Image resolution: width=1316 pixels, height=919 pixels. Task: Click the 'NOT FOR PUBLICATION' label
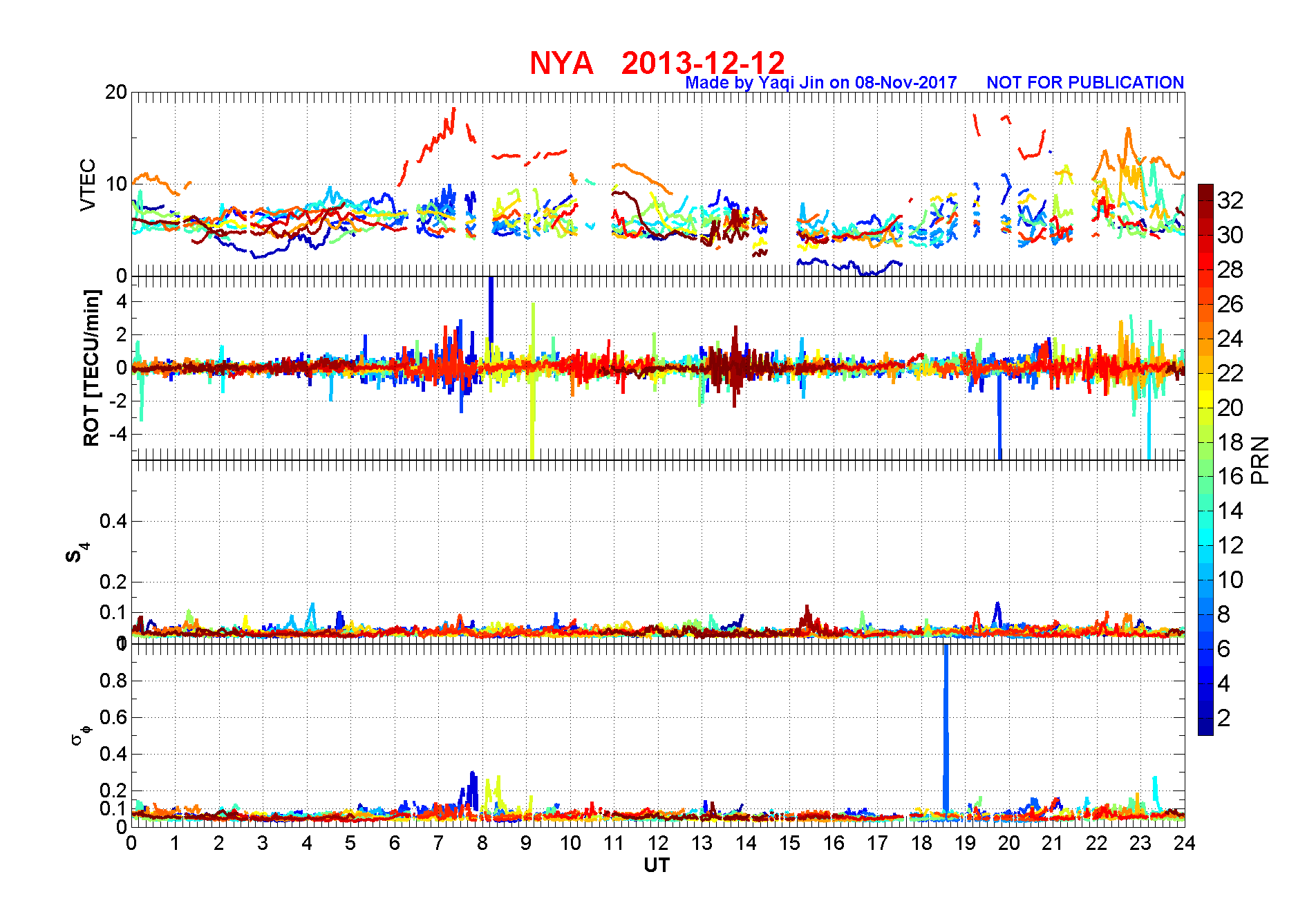click(x=1085, y=83)
